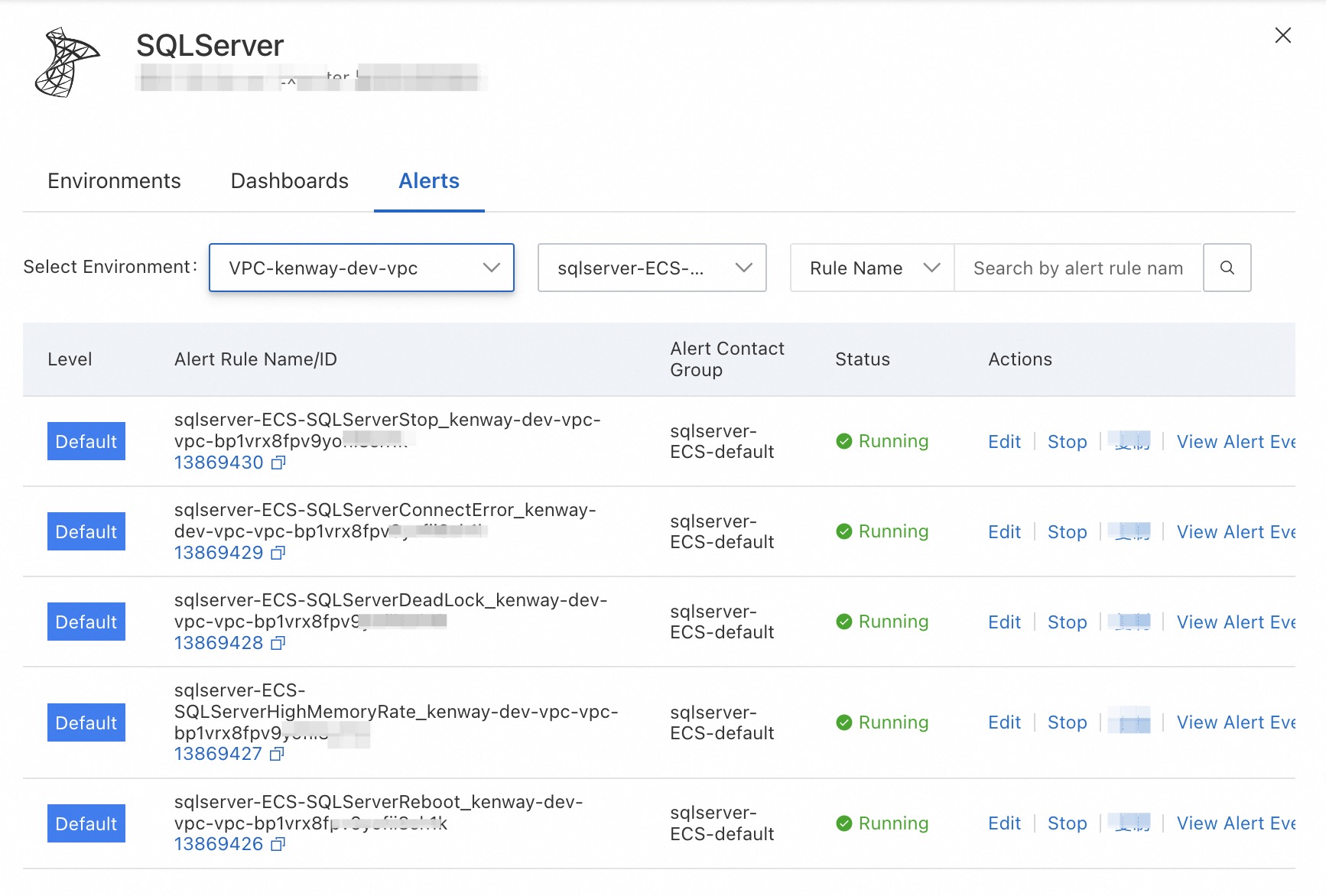Click the Alert Rule Name/ID column header
1326x896 pixels.
click(255, 359)
